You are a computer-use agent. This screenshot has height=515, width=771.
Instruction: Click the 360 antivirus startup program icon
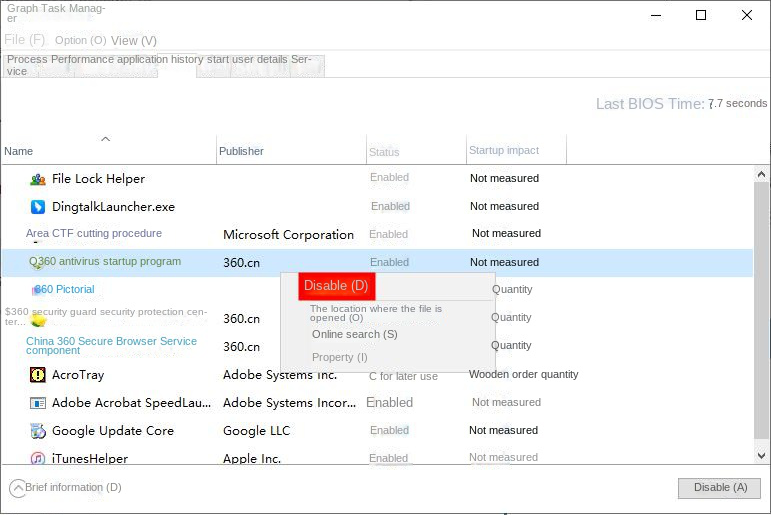pos(37,263)
